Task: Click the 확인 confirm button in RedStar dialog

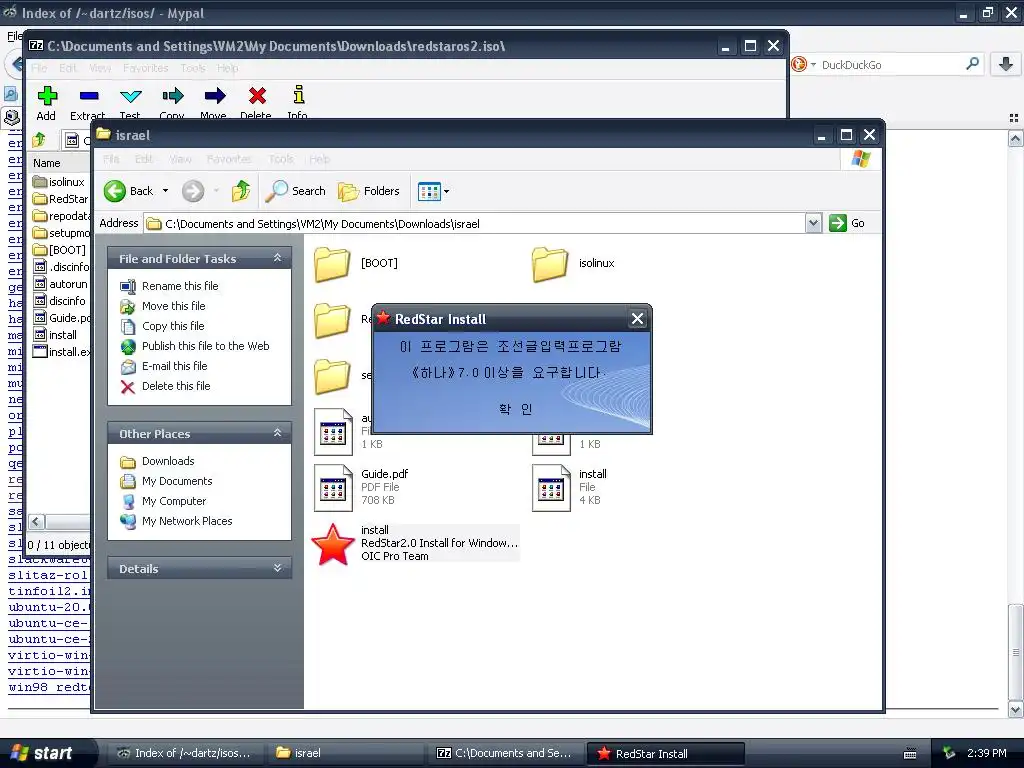Action: [515, 409]
